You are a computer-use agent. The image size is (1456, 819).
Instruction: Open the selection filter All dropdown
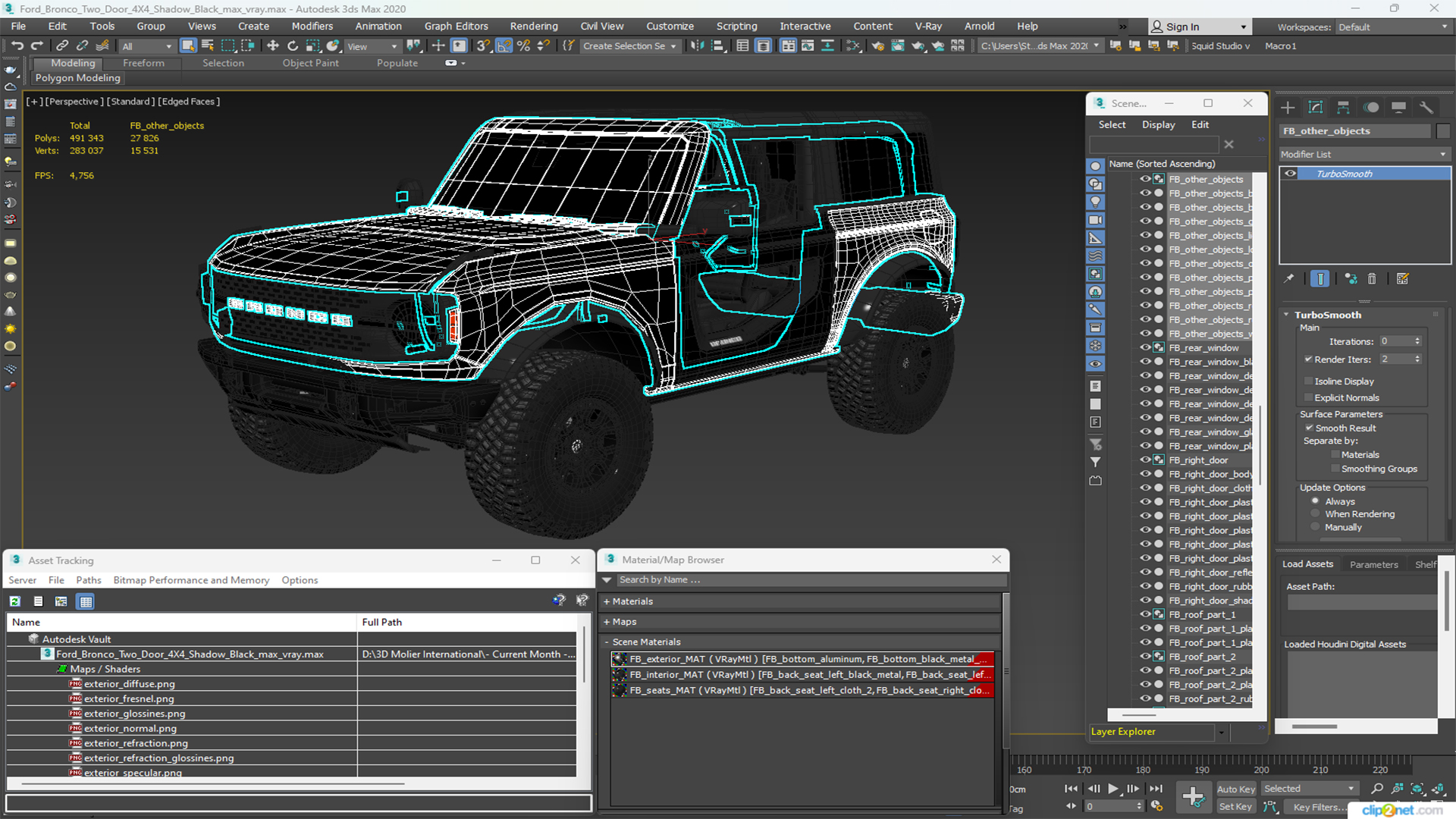147,46
